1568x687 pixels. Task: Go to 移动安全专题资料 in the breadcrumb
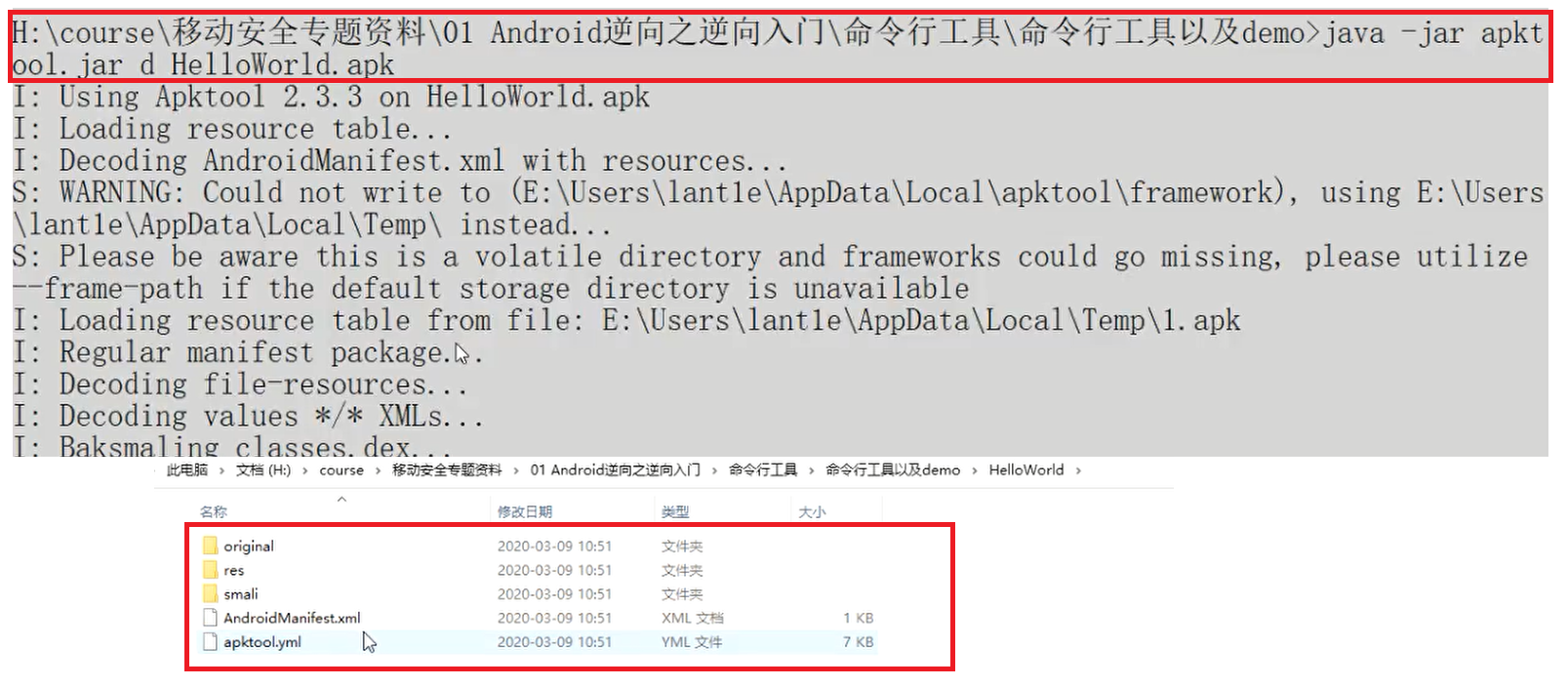(x=447, y=469)
